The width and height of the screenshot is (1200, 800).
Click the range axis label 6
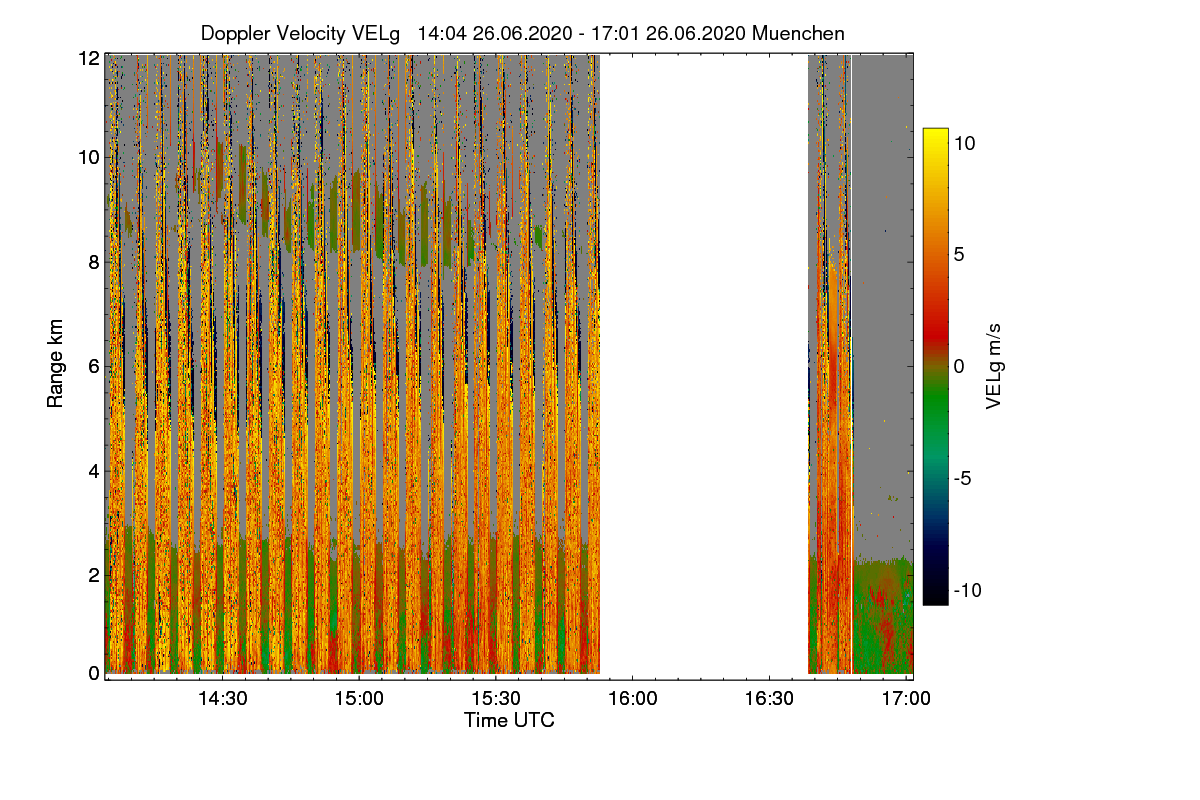[94, 366]
